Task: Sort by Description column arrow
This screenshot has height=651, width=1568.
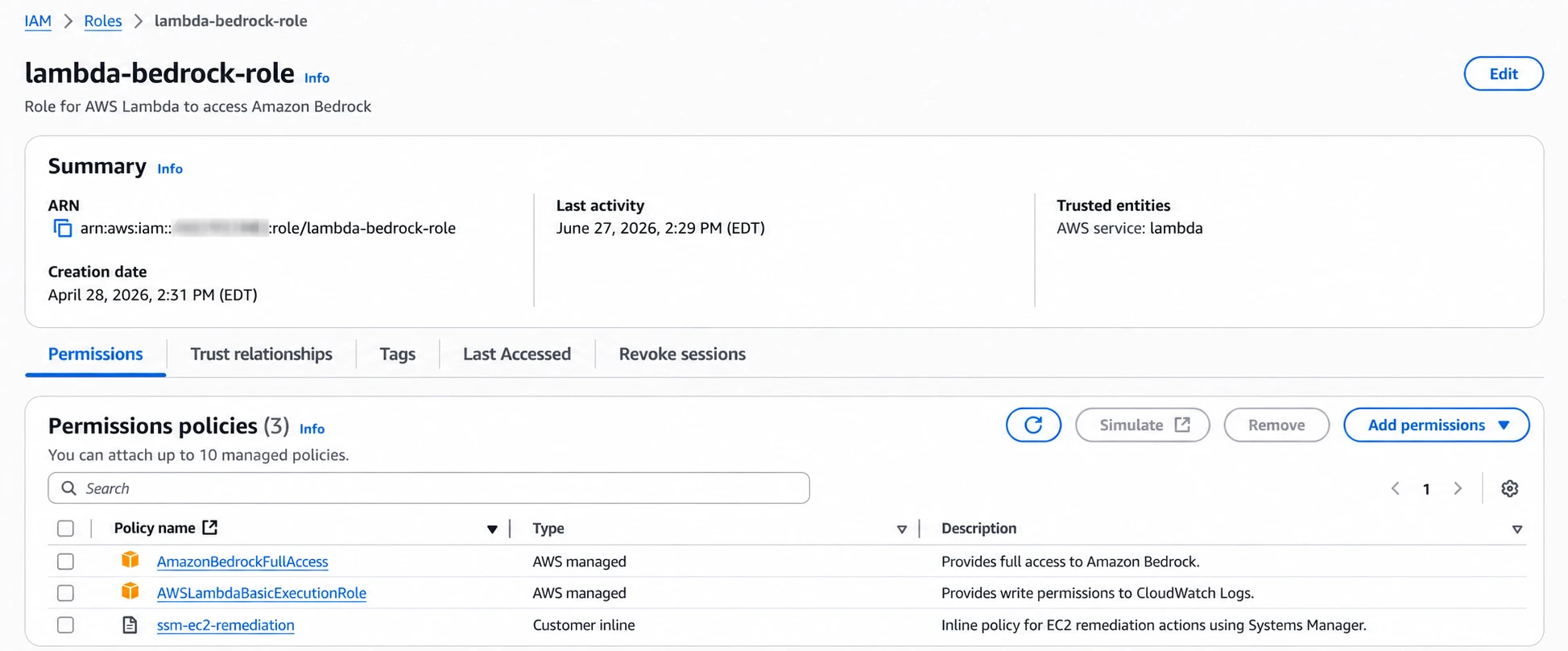Action: (1517, 529)
